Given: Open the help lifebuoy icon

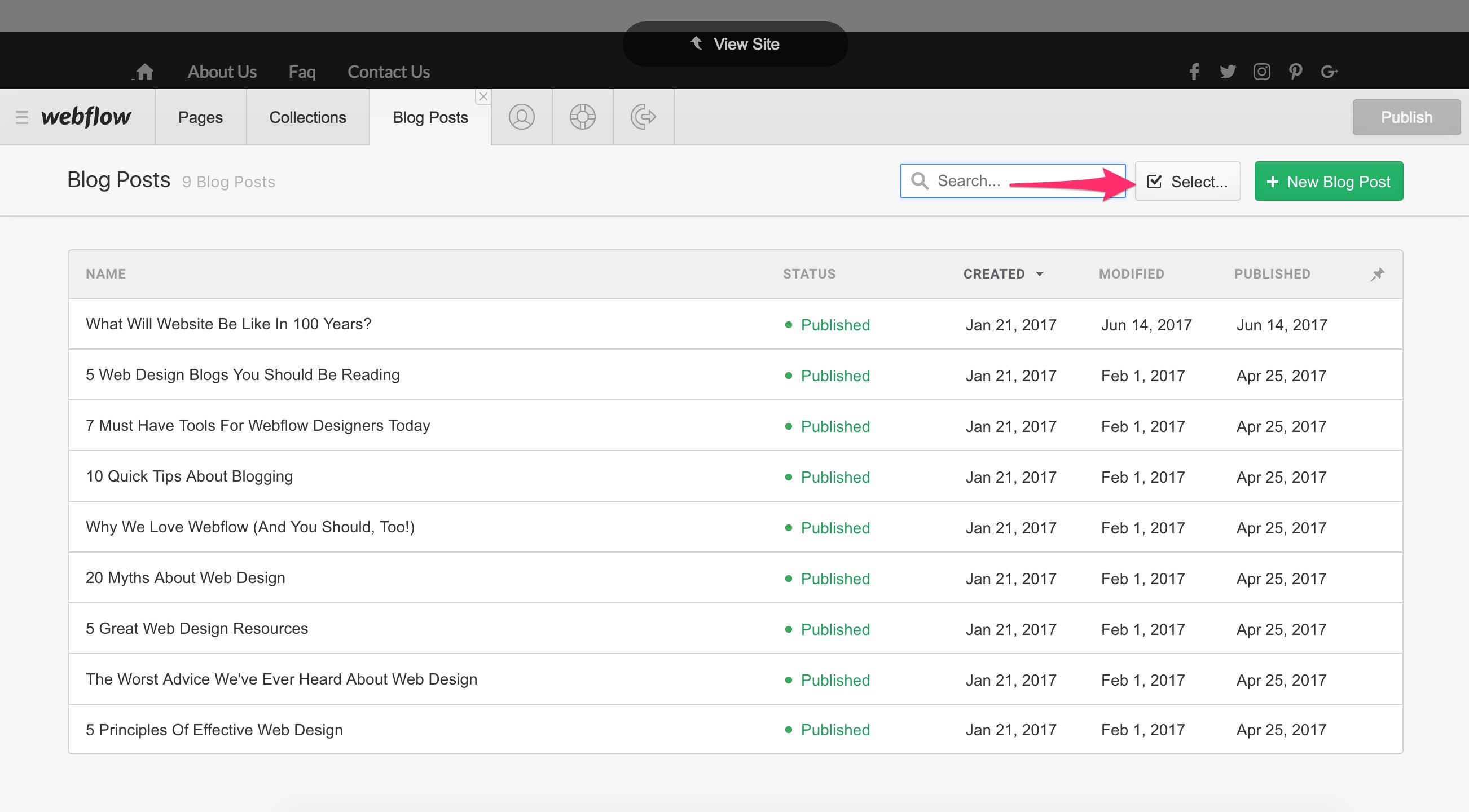Looking at the screenshot, I should click(582, 117).
